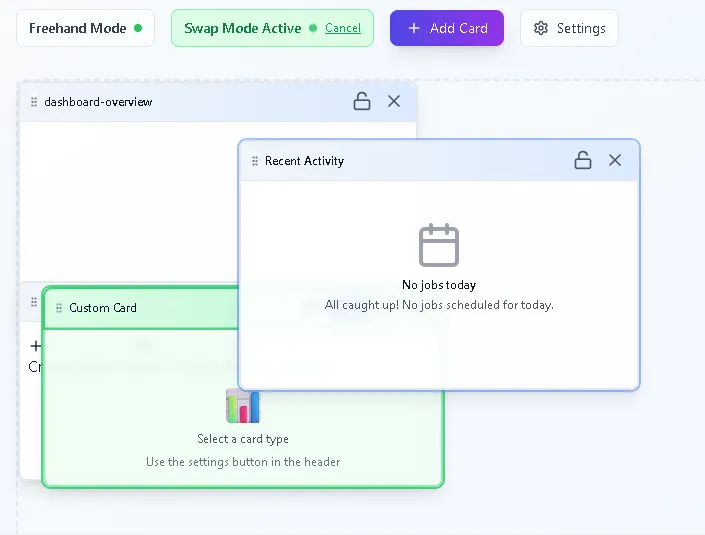The width and height of the screenshot is (705, 535).
Task: Toggle the lock on Recent Activity card
Action: tap(582, 160)
